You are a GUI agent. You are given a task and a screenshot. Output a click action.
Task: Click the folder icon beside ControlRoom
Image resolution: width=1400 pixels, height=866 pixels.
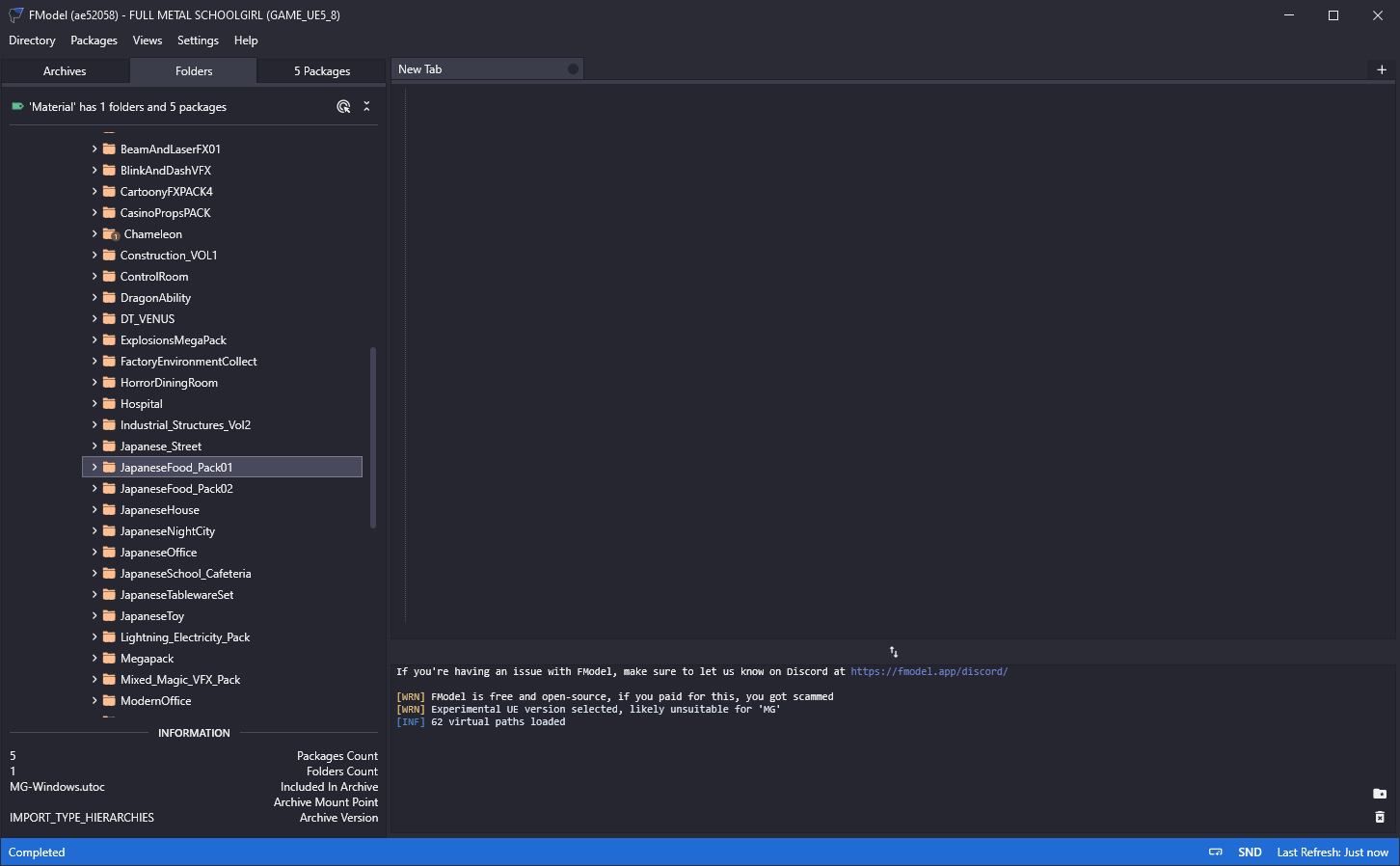(110, 277)
